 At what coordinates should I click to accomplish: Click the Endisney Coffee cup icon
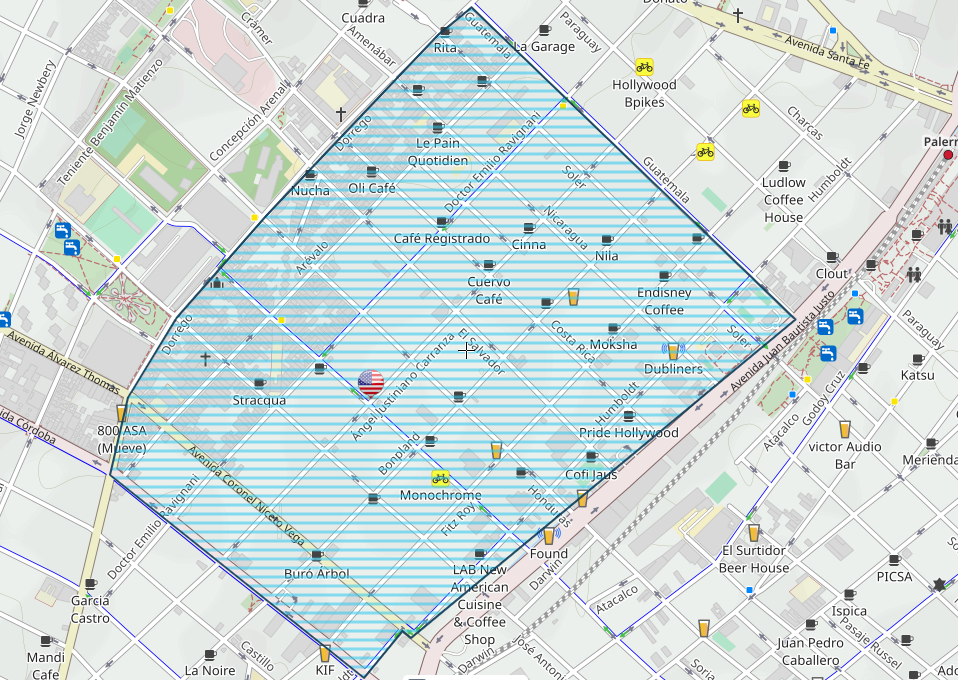tap(664, 277)
